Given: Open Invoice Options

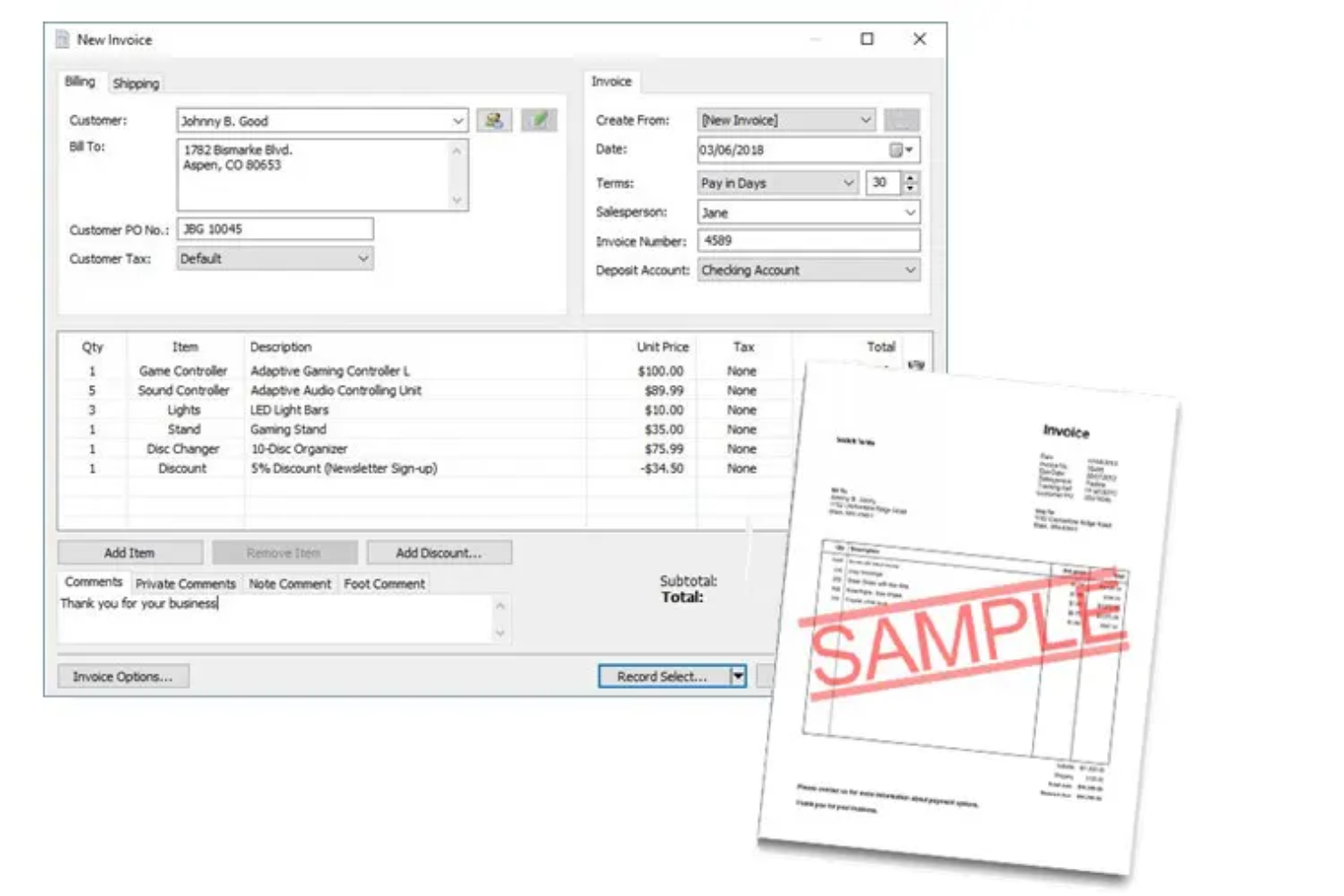Looking at the screenshot, I should click(123, 675).
